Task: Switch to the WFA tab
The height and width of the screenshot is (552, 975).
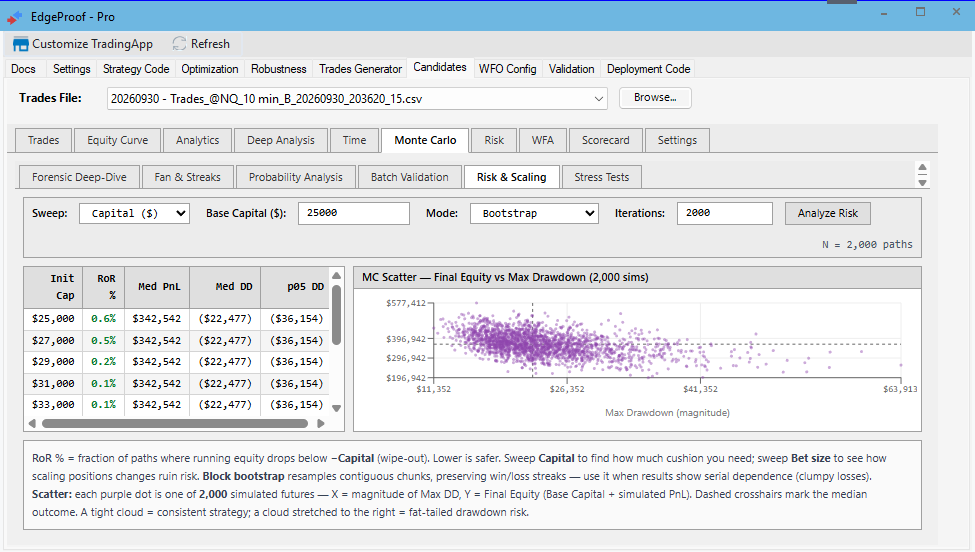Action: pyautogui.click(x=543, y=140)
